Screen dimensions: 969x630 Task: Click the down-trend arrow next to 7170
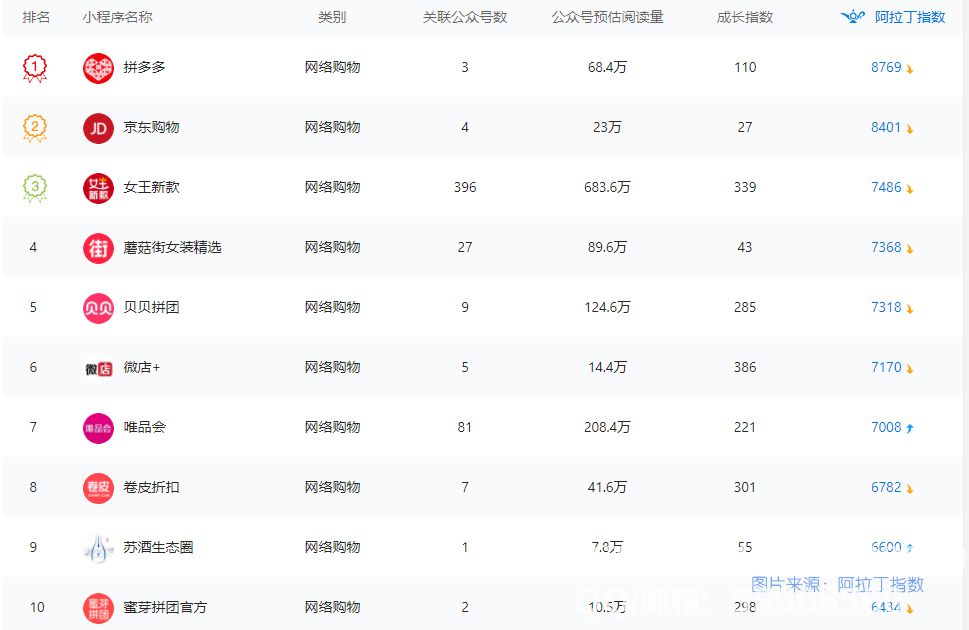[x=910, y=369]
